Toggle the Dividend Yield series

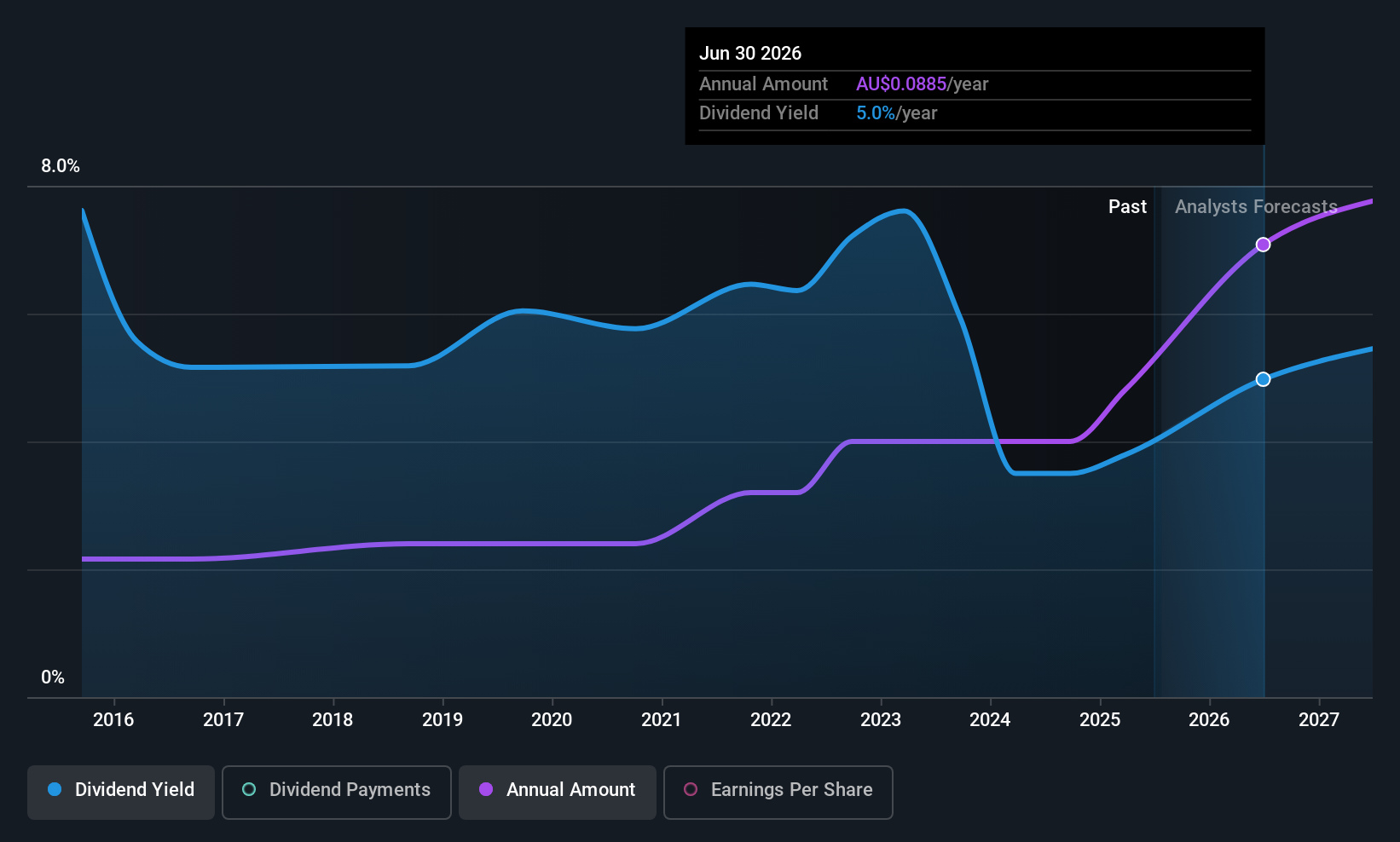[x=121, y=792]
